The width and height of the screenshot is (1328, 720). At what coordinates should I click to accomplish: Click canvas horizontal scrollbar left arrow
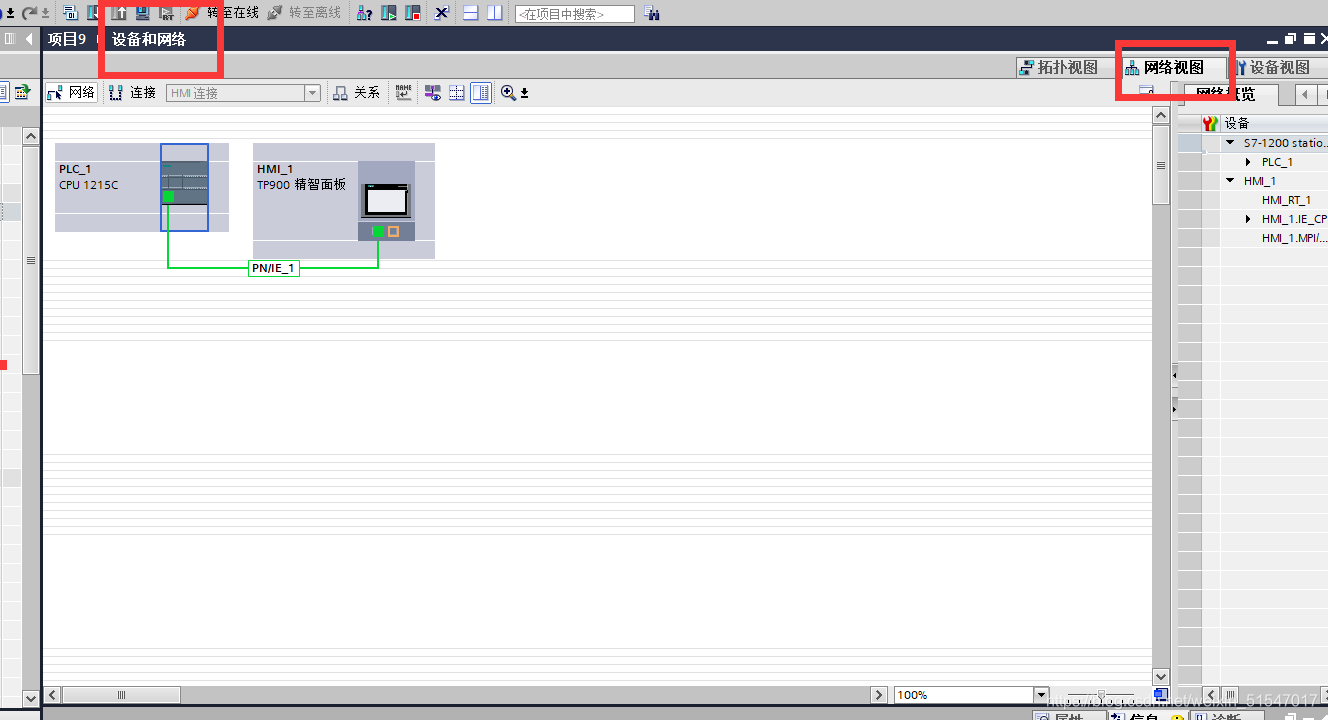pos(53,695)
